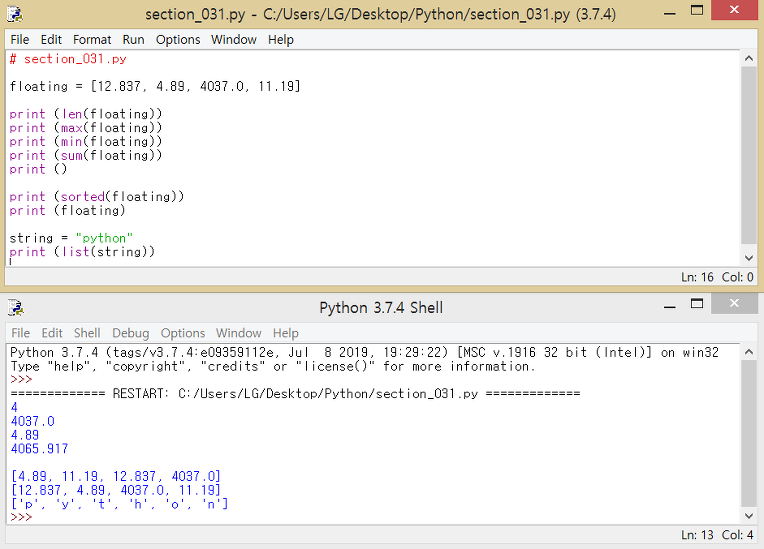Open the Edit menu in the Shell window
This screenshot has width=764, height=549.
[x=52, y=333]
